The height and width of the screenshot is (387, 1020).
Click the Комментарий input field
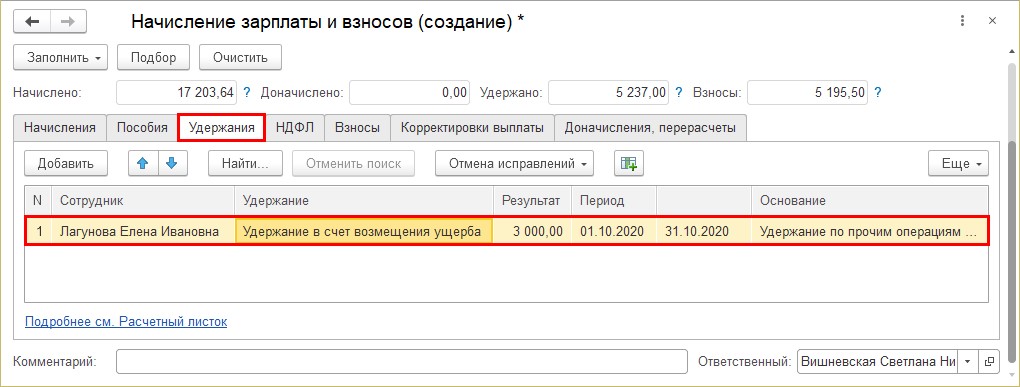click(401, 361)
